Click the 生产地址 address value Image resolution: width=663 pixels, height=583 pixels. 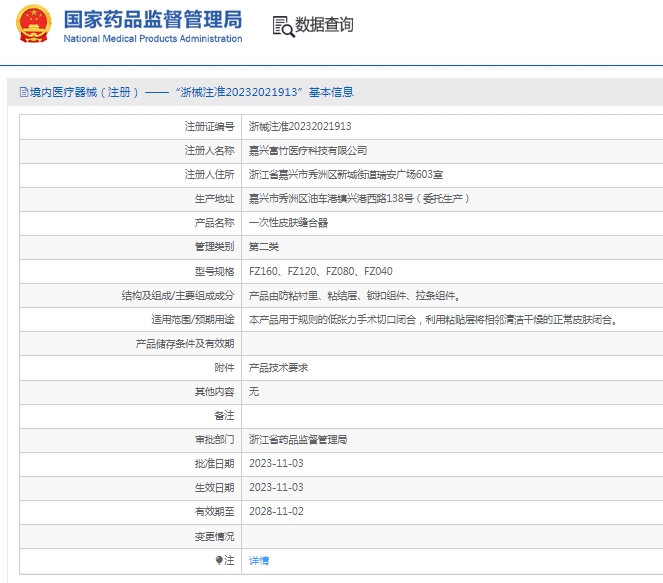click(x=359, y=199)
